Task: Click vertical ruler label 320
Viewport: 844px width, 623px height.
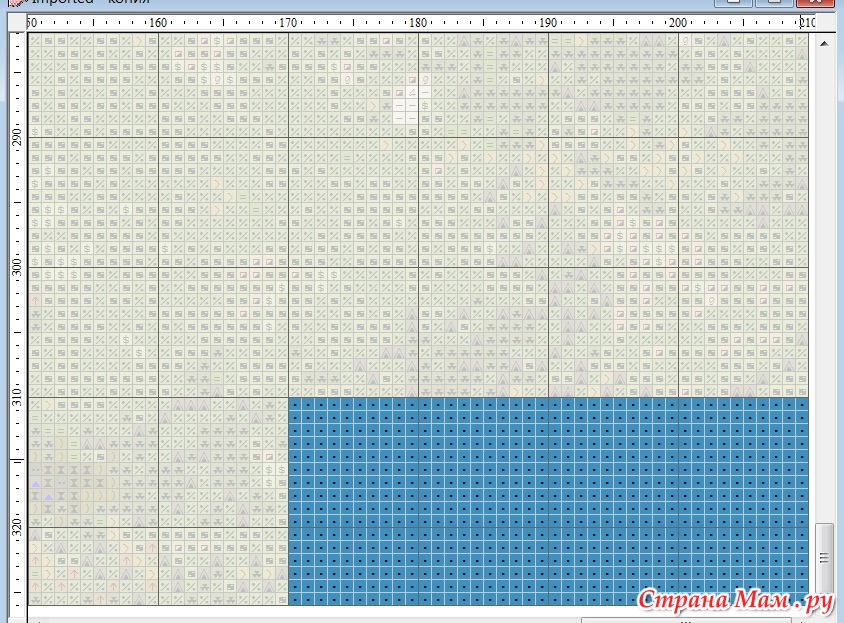Action: (17, 528)
